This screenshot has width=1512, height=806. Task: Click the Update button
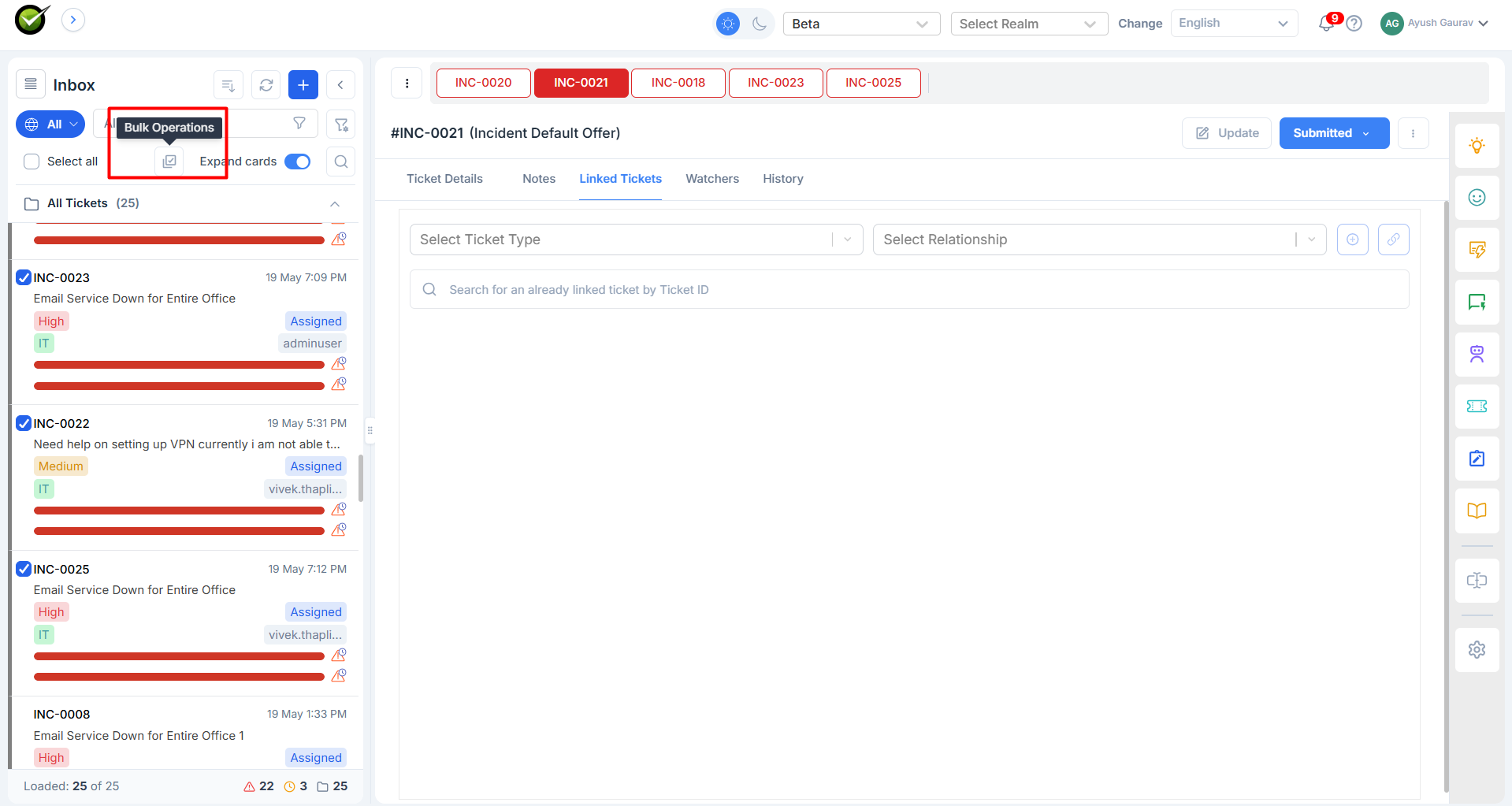(1226, 133)
